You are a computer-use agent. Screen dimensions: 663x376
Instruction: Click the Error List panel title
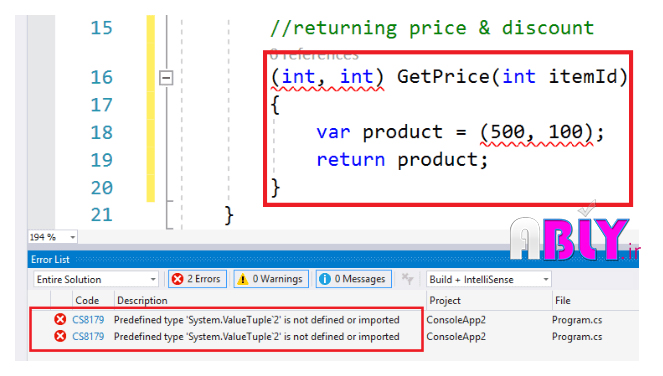[x=50, y=259]
